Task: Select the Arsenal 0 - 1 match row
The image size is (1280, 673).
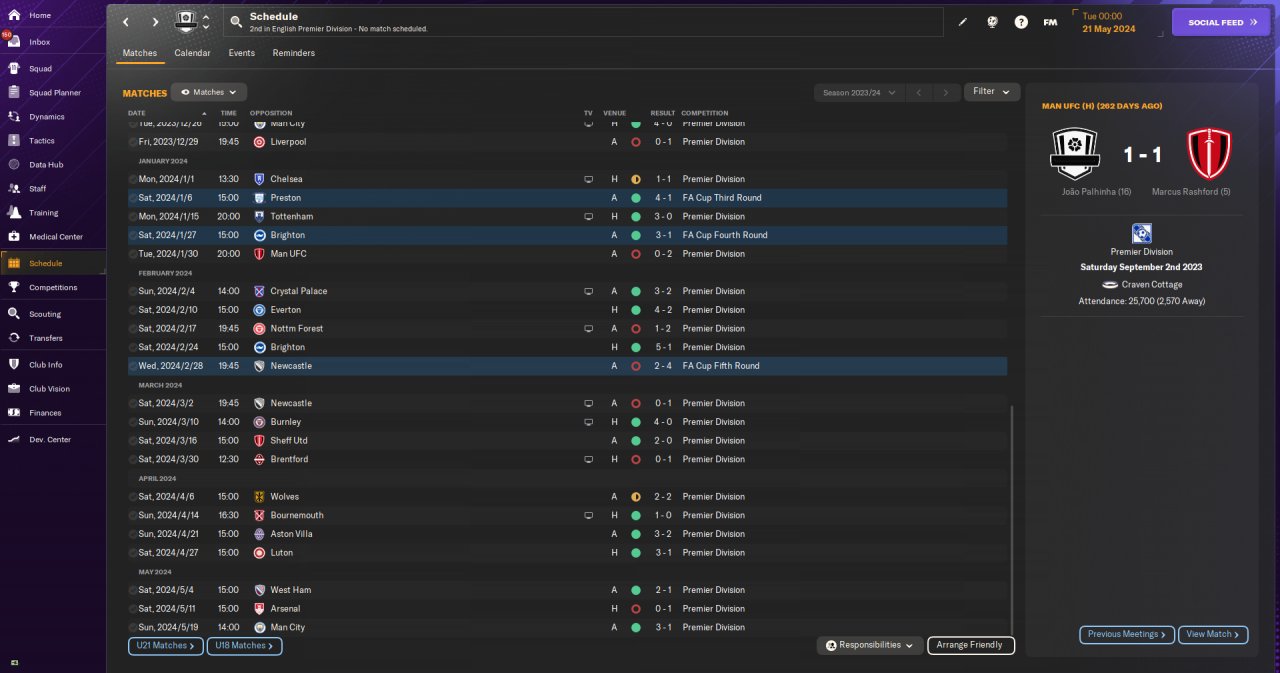Action: tap(567, 608)
